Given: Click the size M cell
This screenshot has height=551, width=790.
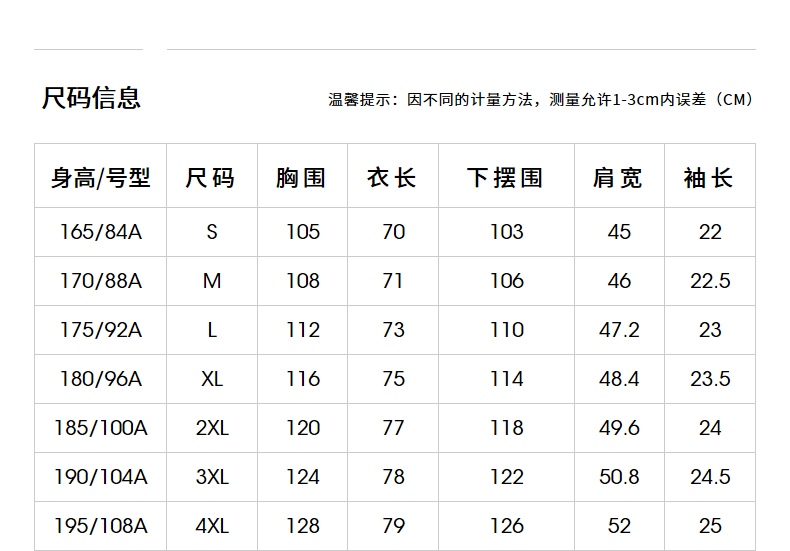Looking at the screenshot, I should pos(211,281).
